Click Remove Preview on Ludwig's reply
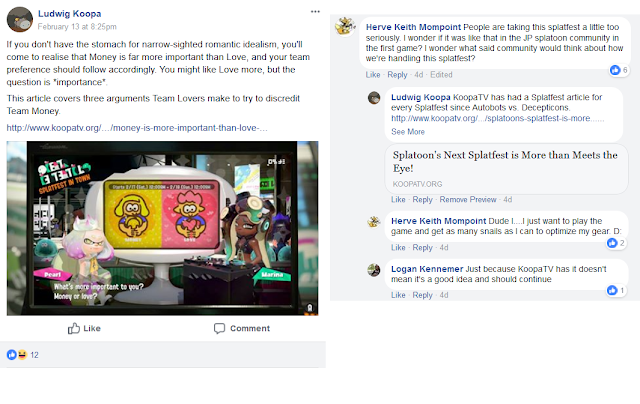640x404 pixels. pos(468,200)
